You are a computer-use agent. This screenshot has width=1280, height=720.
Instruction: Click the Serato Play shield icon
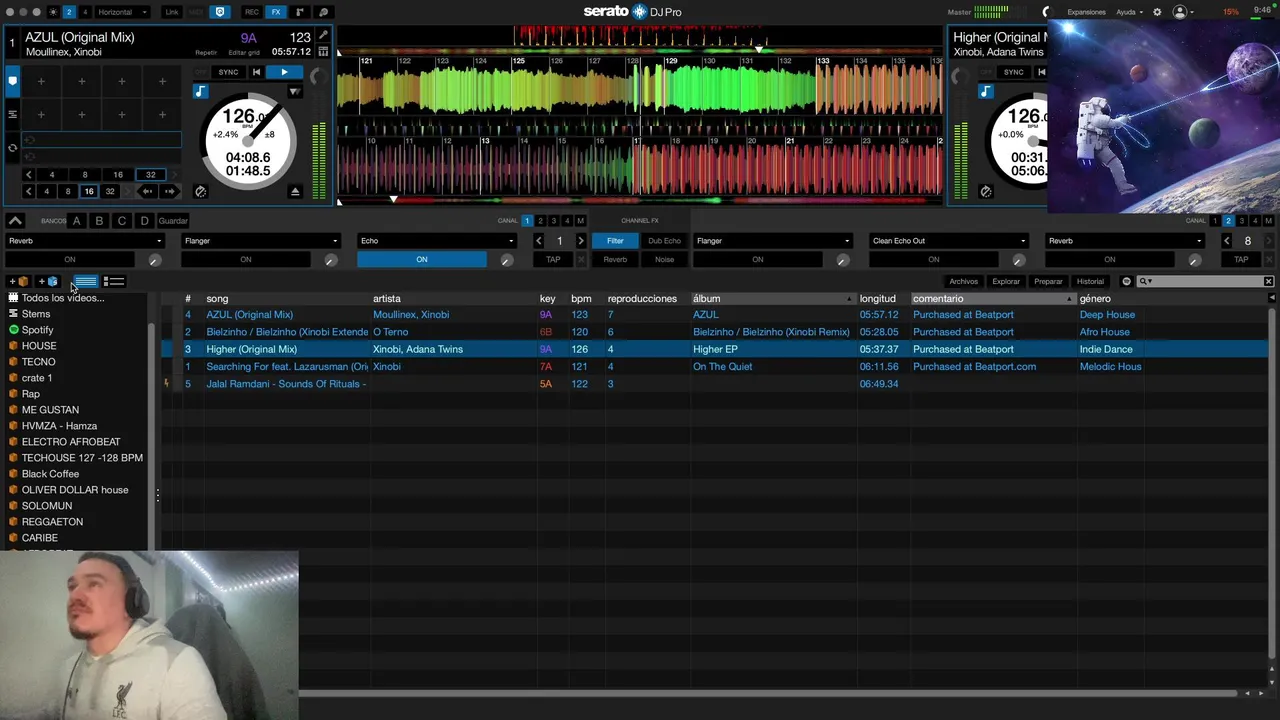tap(220, 12)
